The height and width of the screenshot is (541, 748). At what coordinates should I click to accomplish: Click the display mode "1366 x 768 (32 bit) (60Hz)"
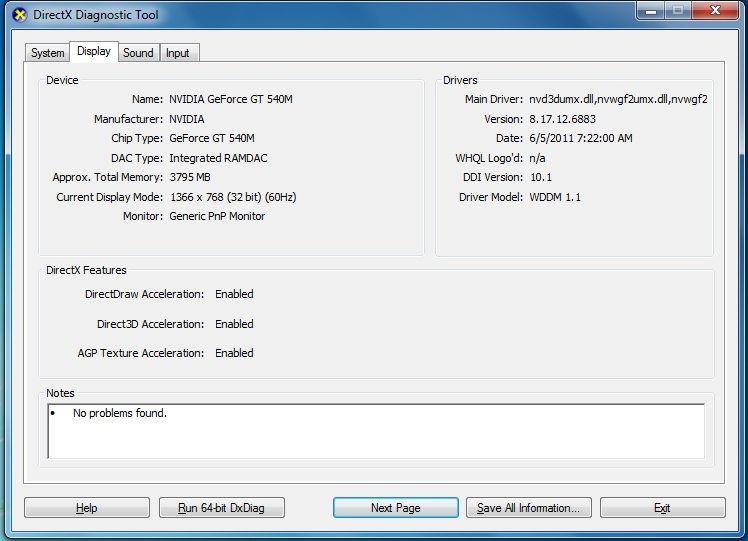[233, 197]
